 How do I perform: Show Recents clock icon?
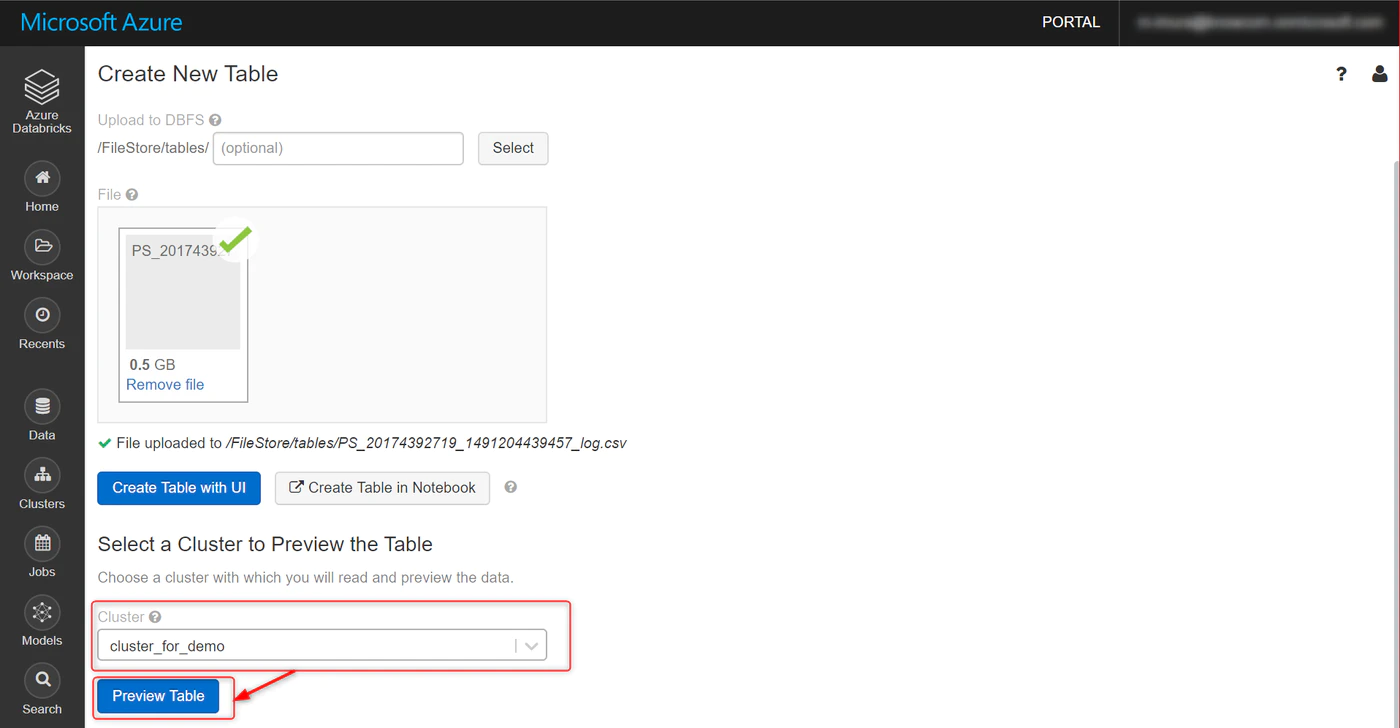tap(42, 315)
